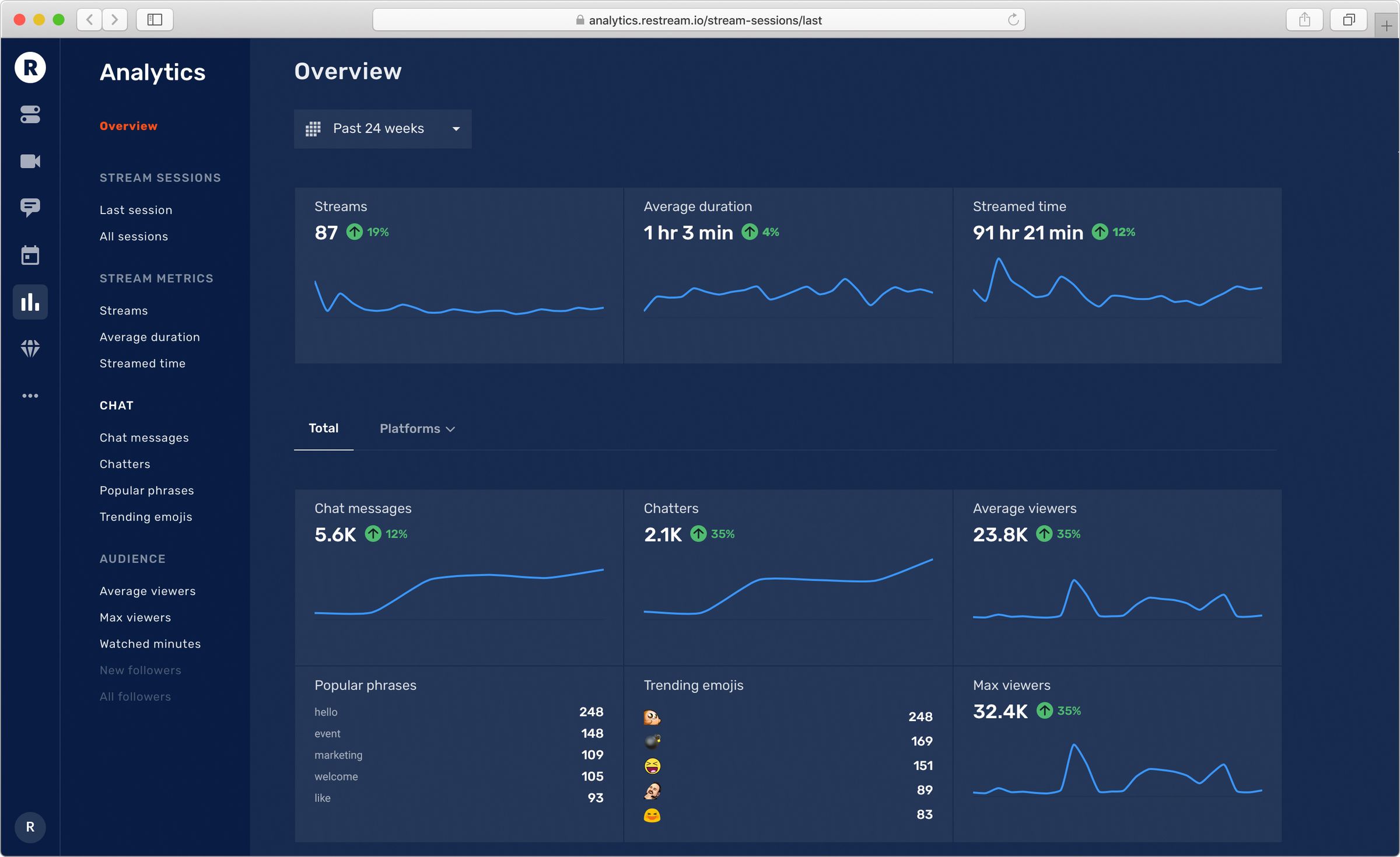
Task: Open the Last session link
Action: 136,210
